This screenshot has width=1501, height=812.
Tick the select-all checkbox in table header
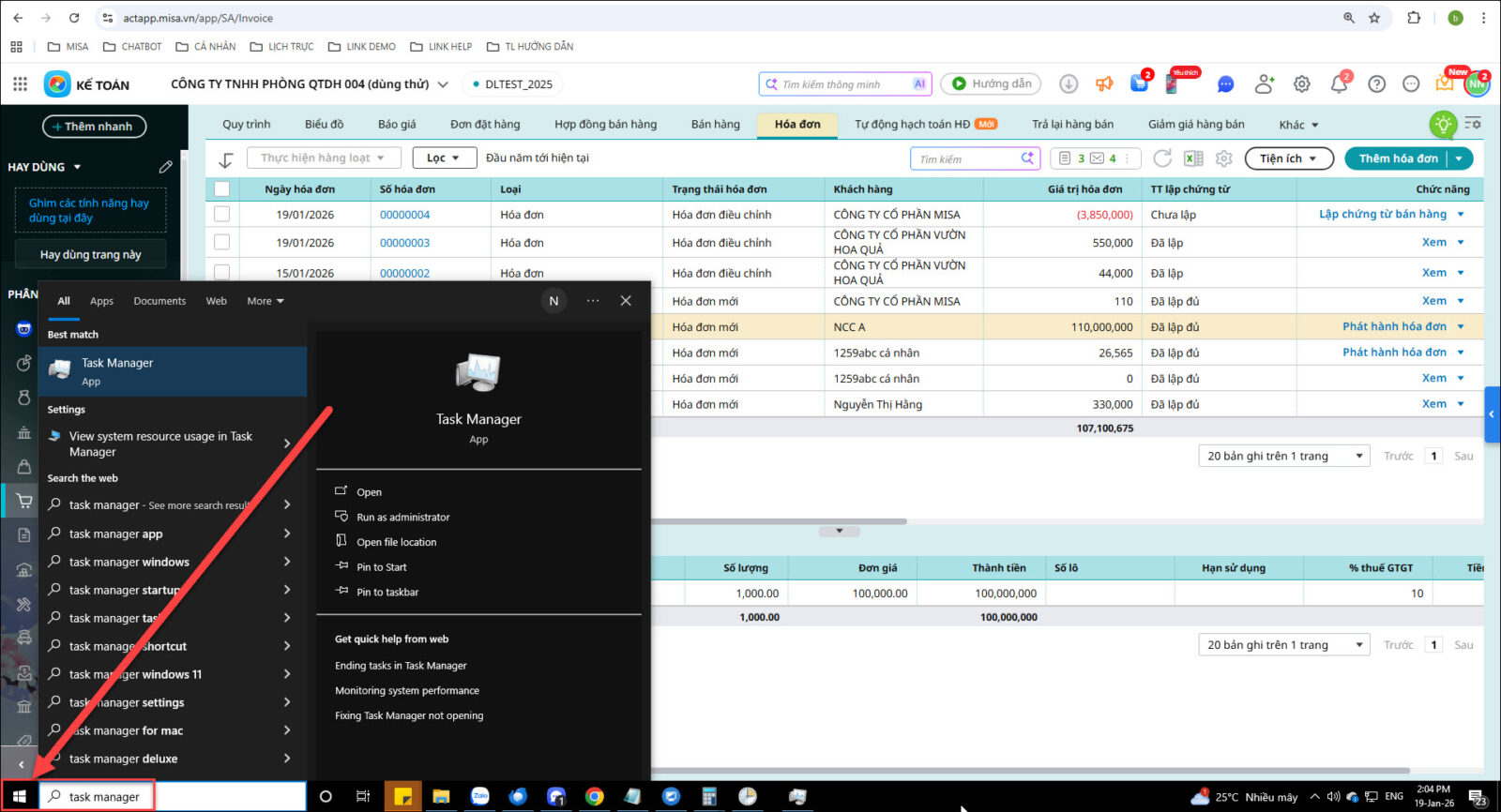221,189
